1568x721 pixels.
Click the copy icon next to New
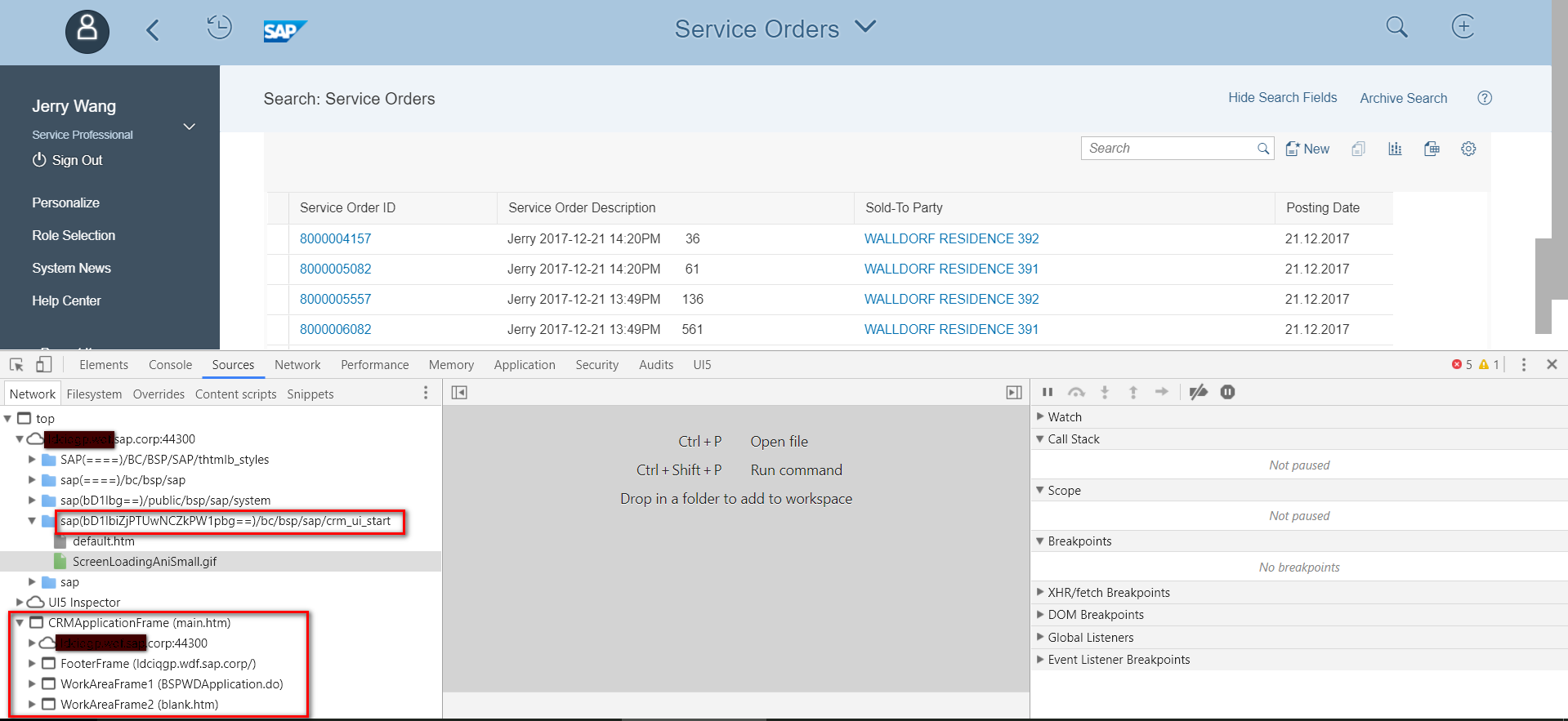(1358, 149)
